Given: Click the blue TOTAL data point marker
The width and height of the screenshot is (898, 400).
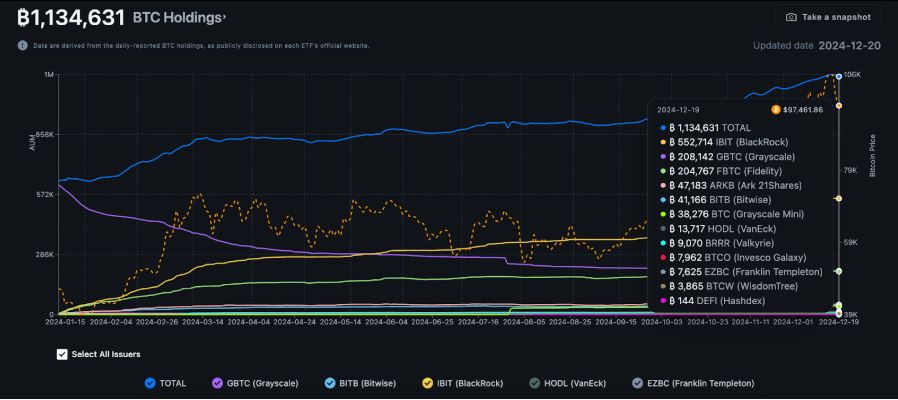Looking at the screenshot, I should tap(838, 76).
